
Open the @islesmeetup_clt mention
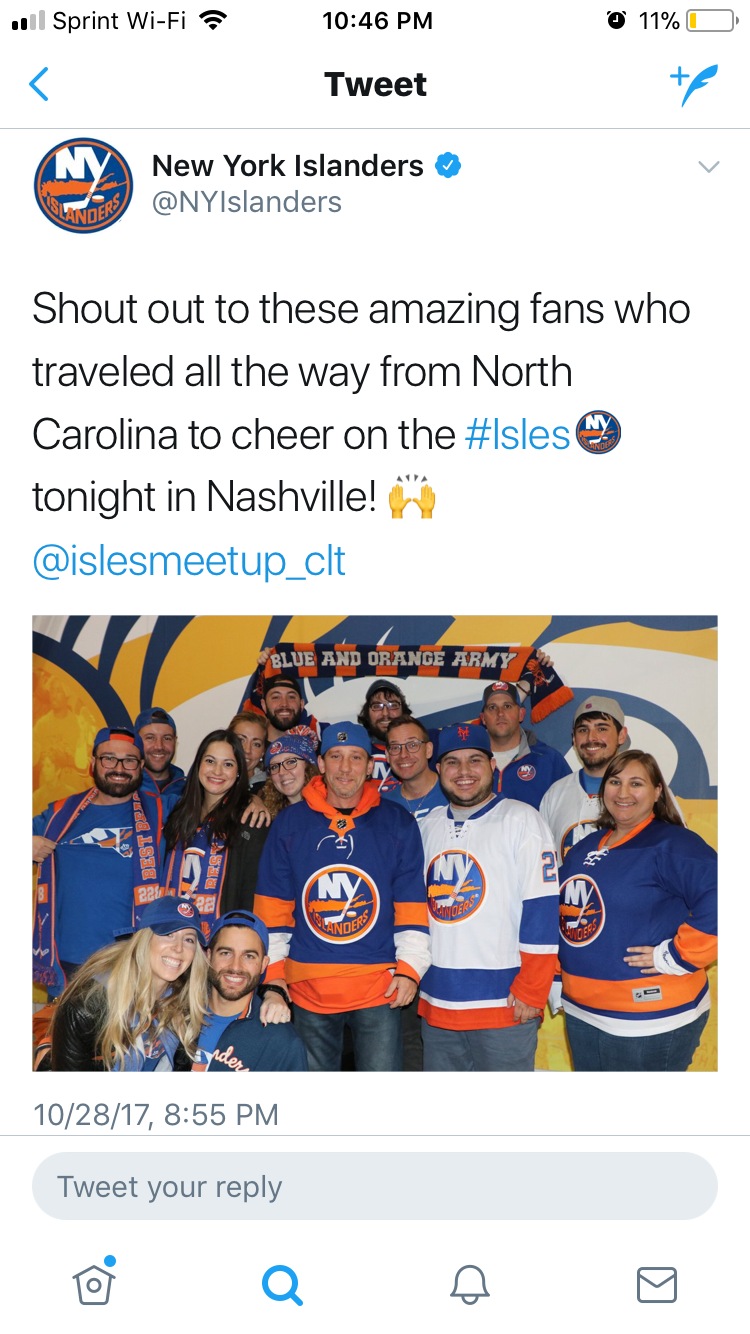tap(188, 560)
